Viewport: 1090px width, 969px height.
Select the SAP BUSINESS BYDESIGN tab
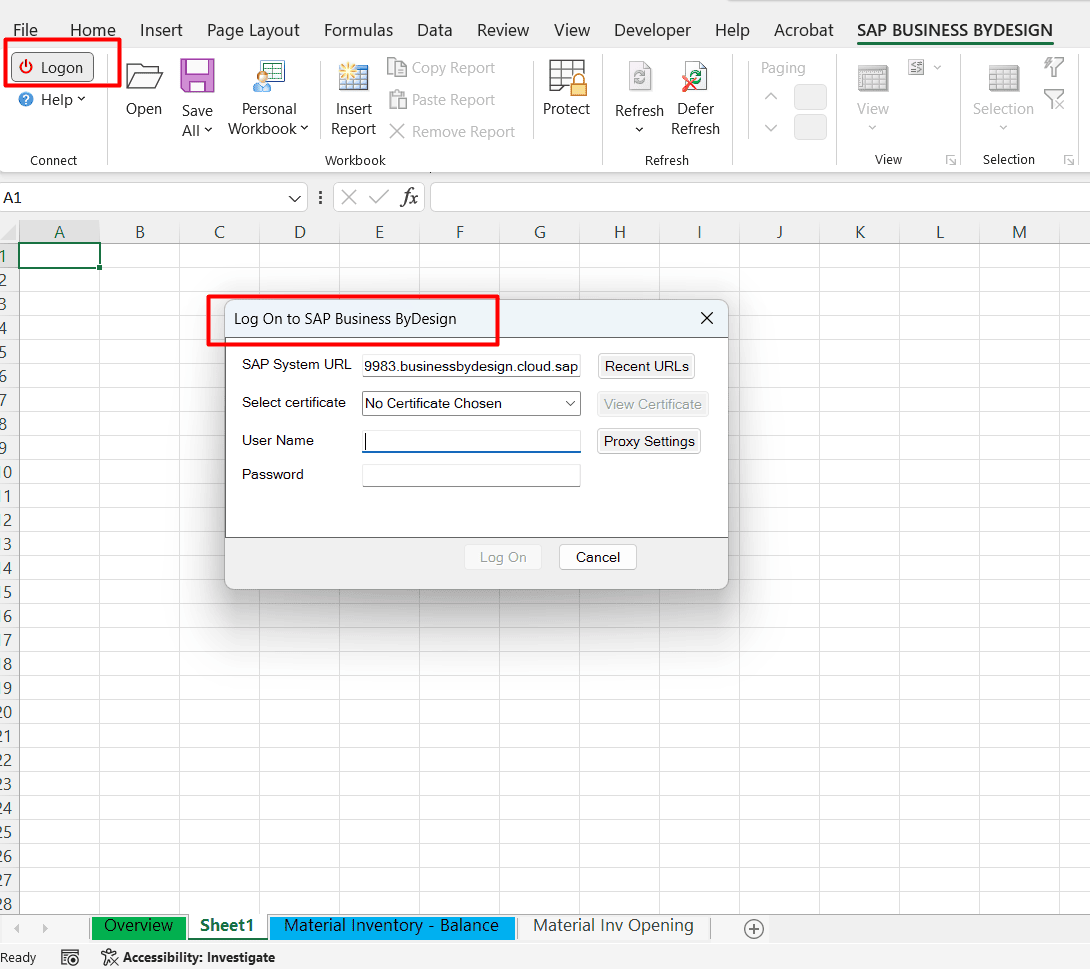click(x=954, y=30)
